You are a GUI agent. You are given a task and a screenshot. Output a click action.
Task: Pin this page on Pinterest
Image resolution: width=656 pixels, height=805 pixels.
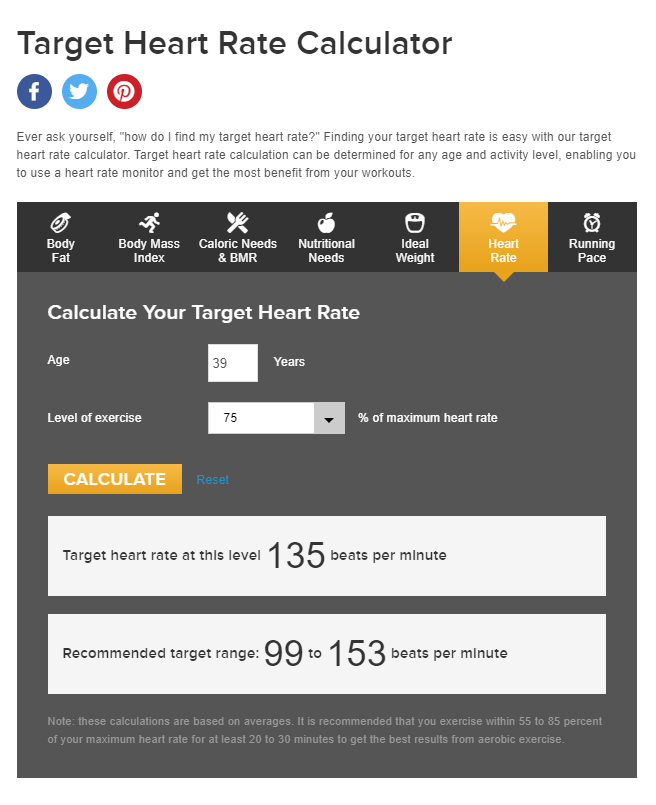[124, 91]
